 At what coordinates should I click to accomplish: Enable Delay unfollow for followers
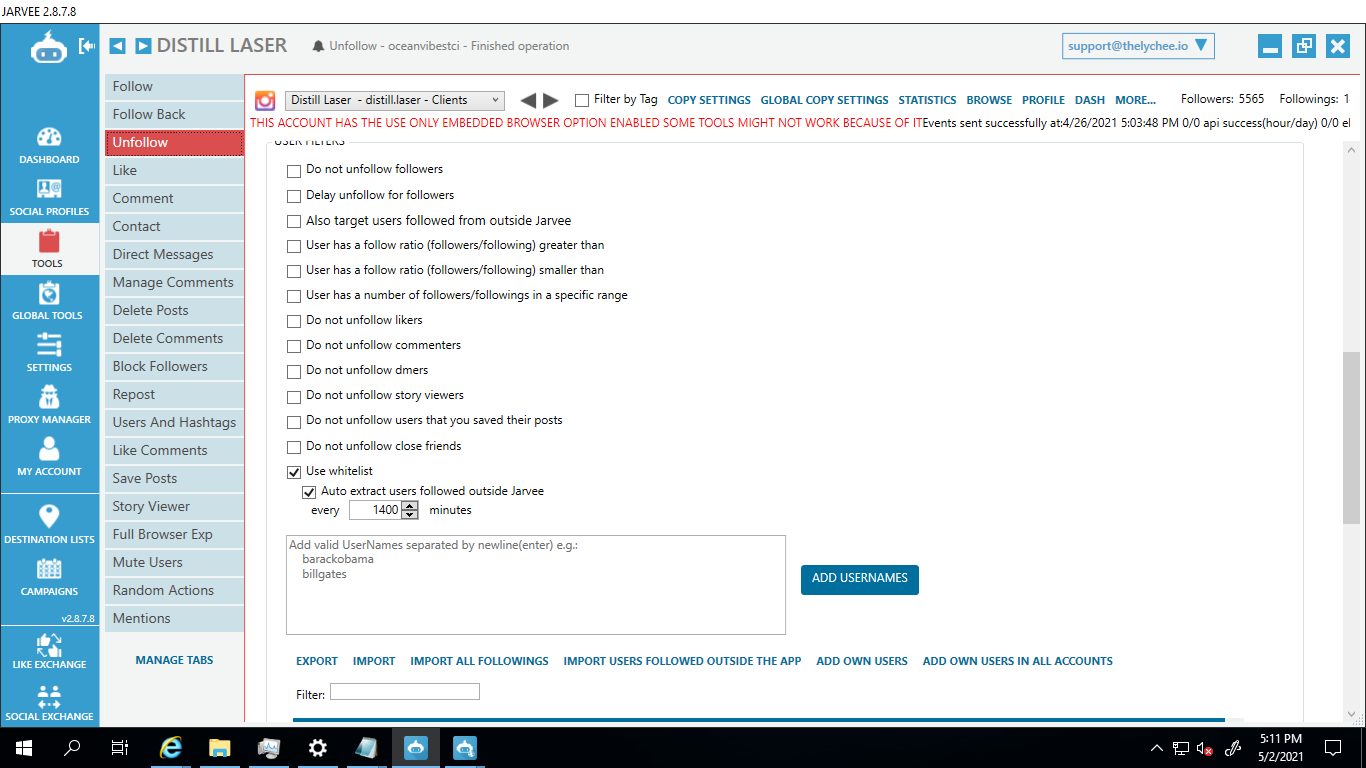tap(294, 196)
